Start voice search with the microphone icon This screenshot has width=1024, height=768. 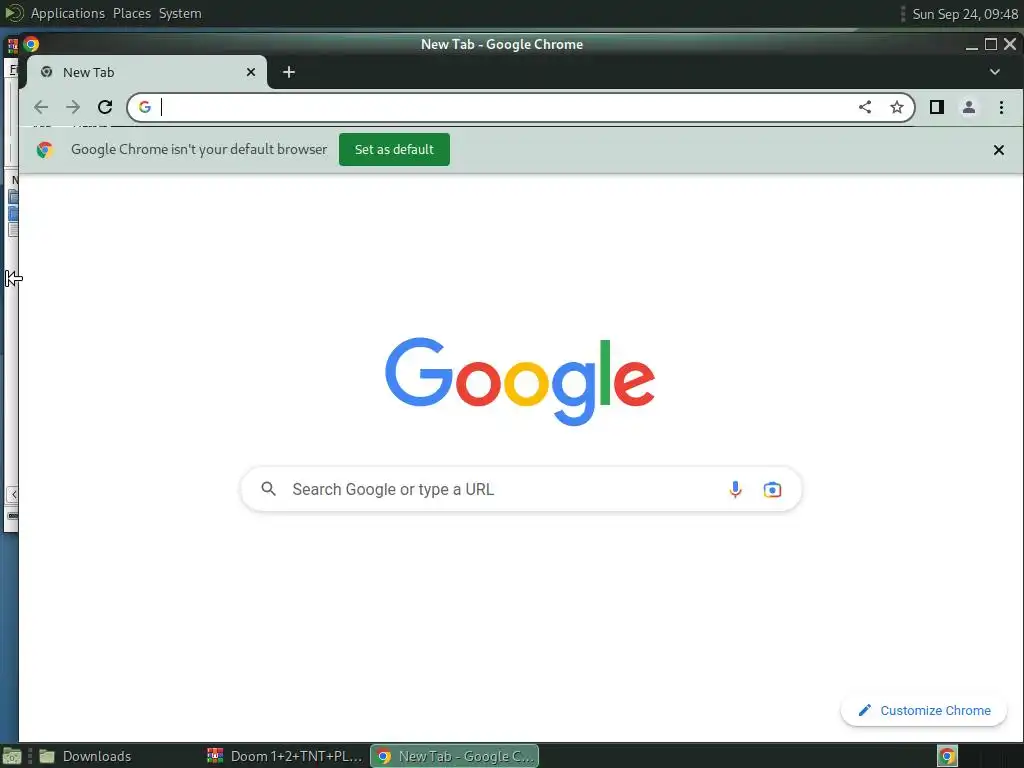(735, 489)
